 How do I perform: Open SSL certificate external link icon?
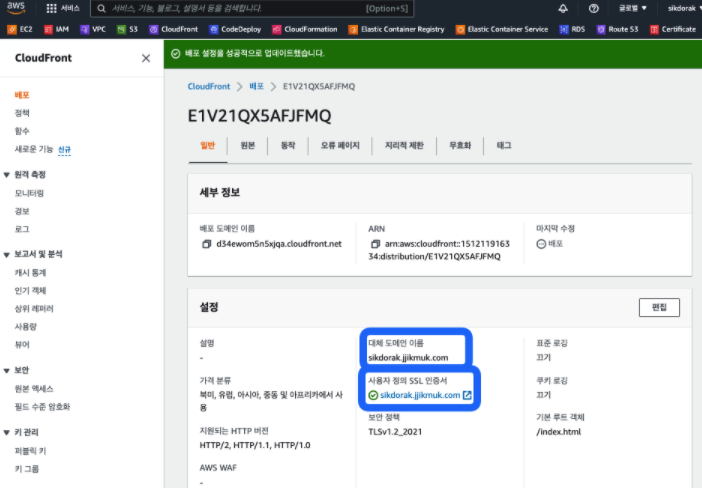(467, 395)
